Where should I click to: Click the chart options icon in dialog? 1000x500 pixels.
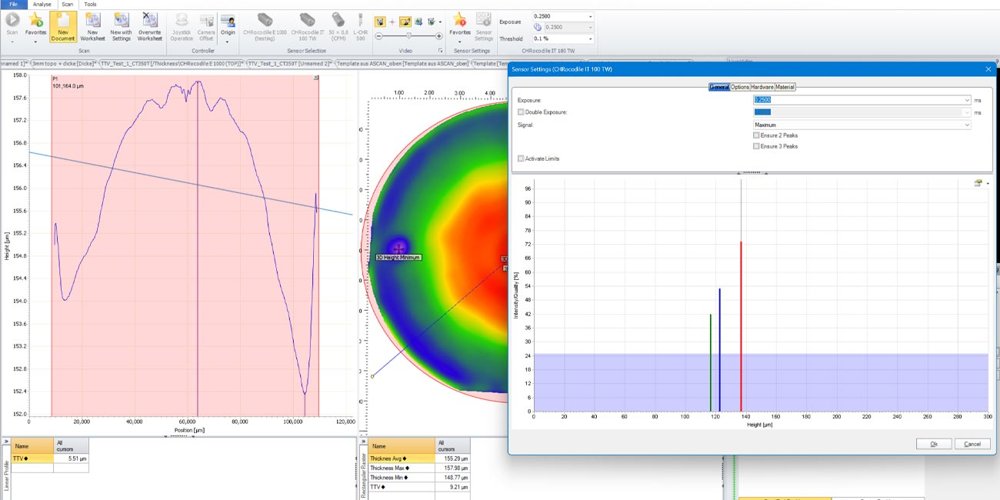point(978,184)
